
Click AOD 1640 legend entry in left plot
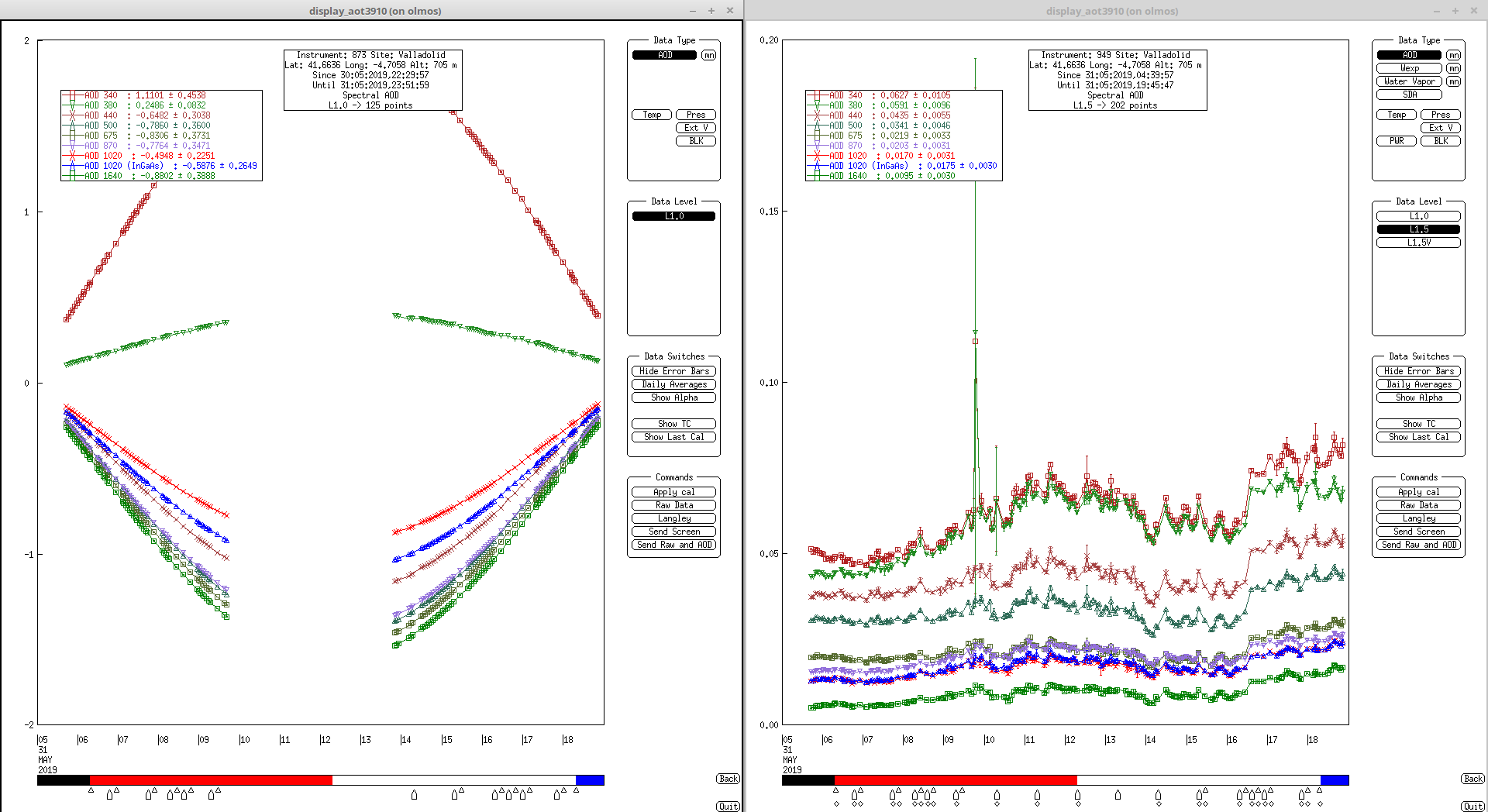coord(139,176)
